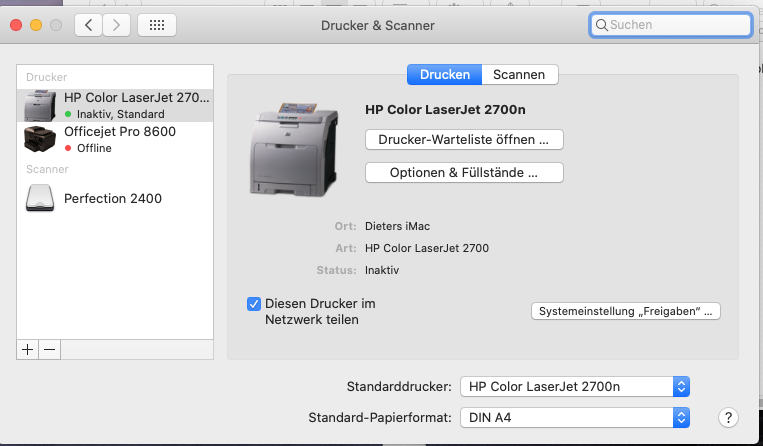The width and height of the screenshot is (763, 446).
Task: Click the Scanner section header
Action: (x=47, y=169)
